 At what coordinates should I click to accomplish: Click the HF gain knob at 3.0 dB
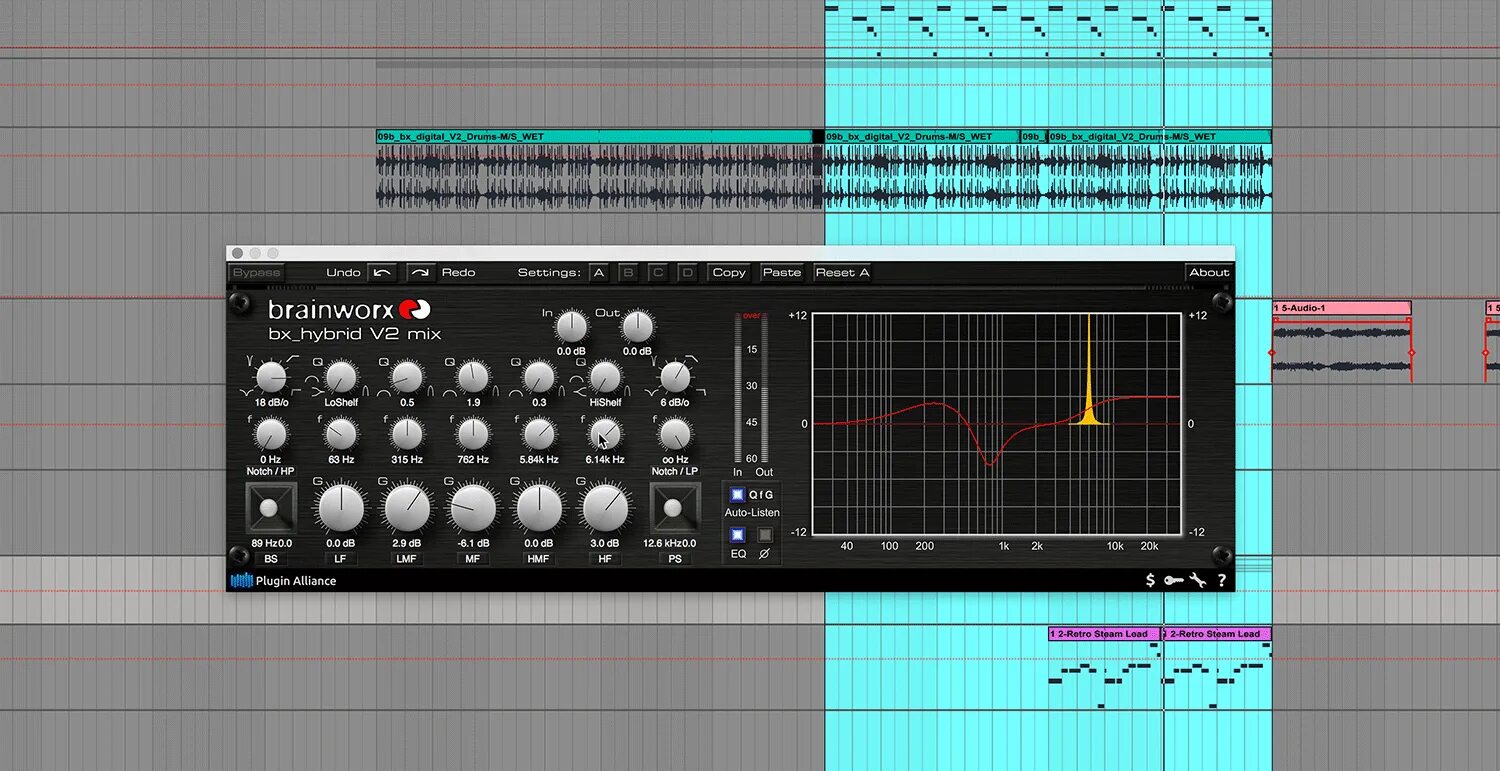605,508
